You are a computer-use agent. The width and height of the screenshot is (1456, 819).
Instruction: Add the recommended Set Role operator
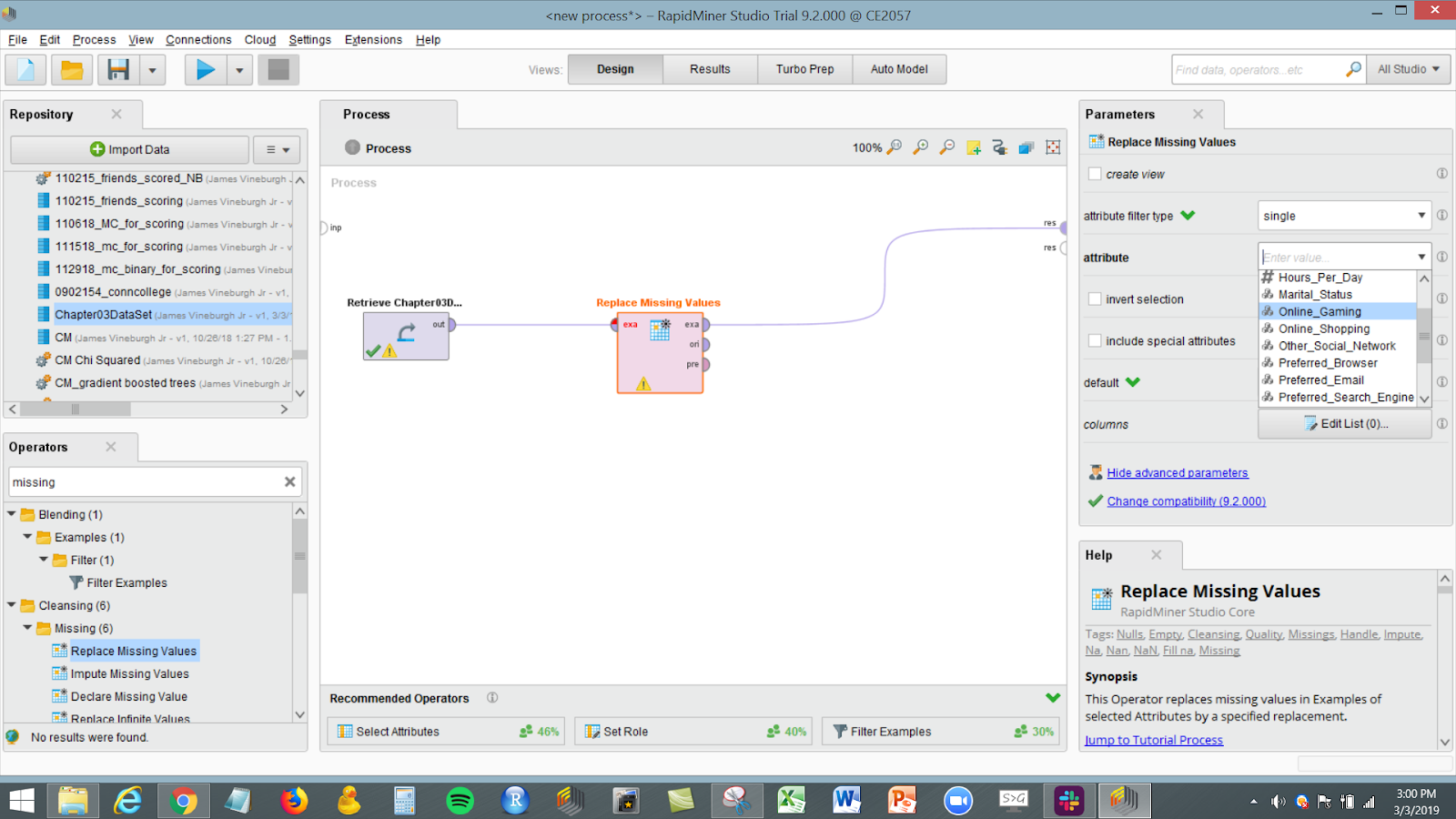[693, 732]
